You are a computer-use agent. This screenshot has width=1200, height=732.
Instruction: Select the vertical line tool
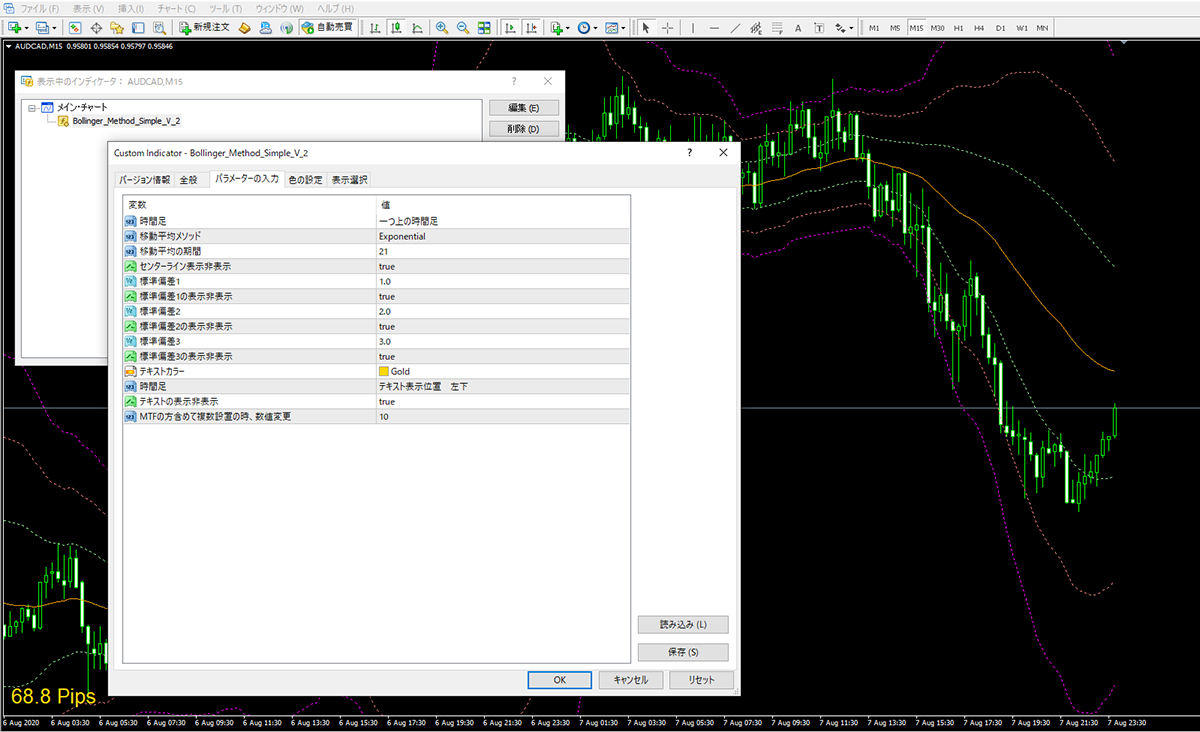[x=693, y=27]
